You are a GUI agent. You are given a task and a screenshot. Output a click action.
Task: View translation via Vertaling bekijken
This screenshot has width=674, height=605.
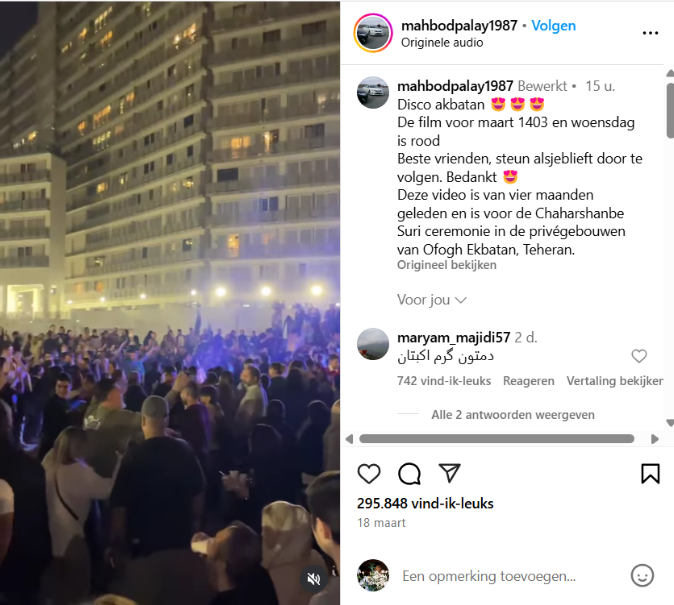615,381
